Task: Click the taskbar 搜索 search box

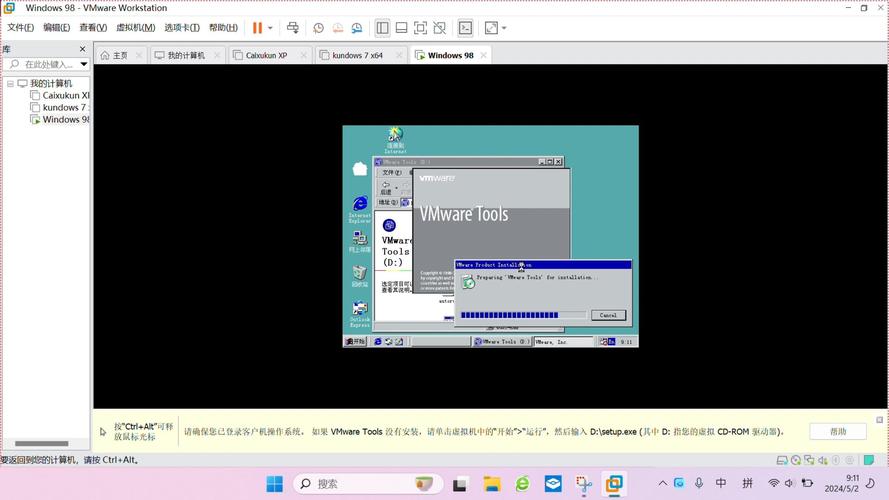Action: (367, 484)
